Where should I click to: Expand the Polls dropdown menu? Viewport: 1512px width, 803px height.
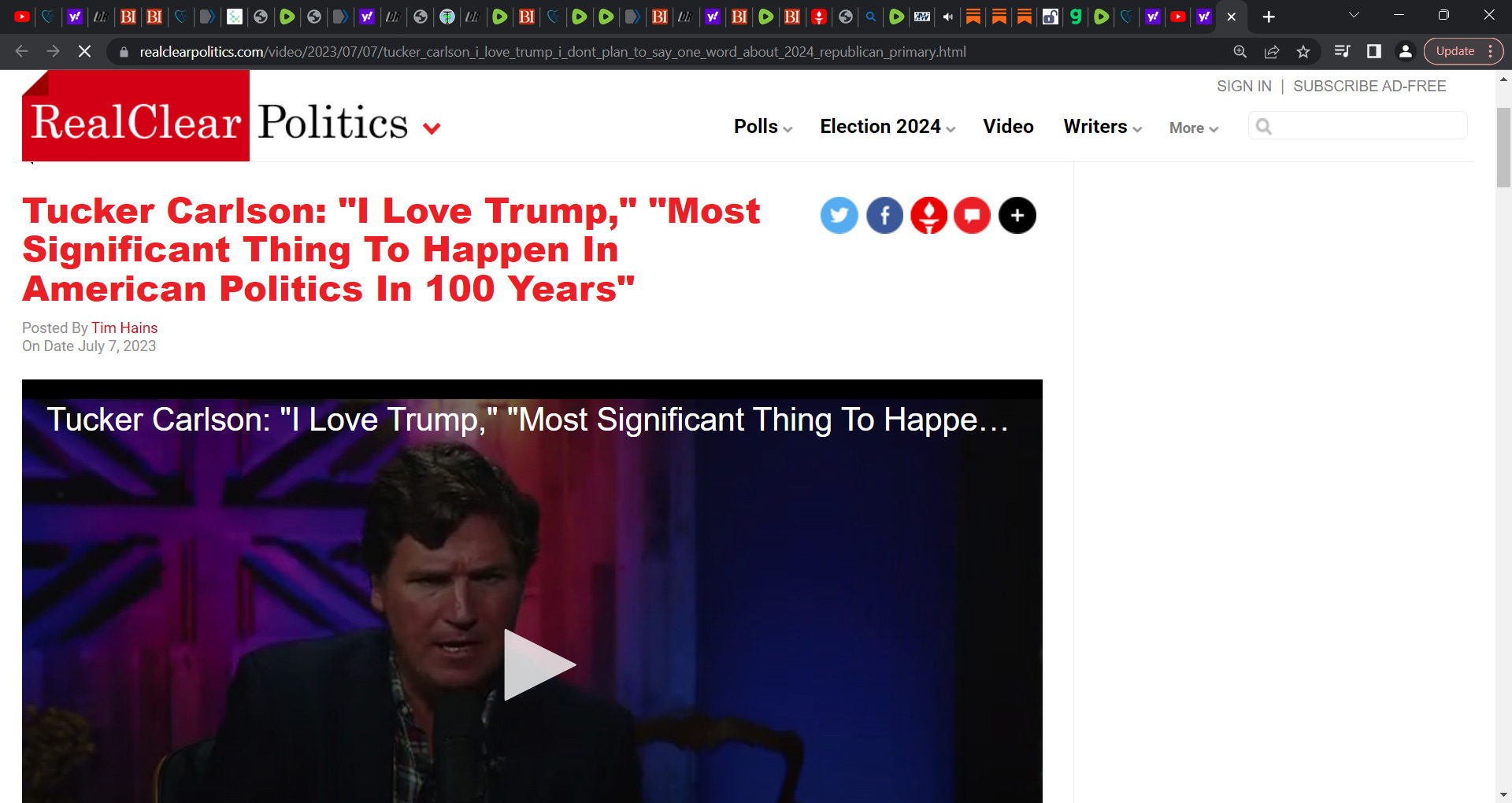[x=763, y=127]
